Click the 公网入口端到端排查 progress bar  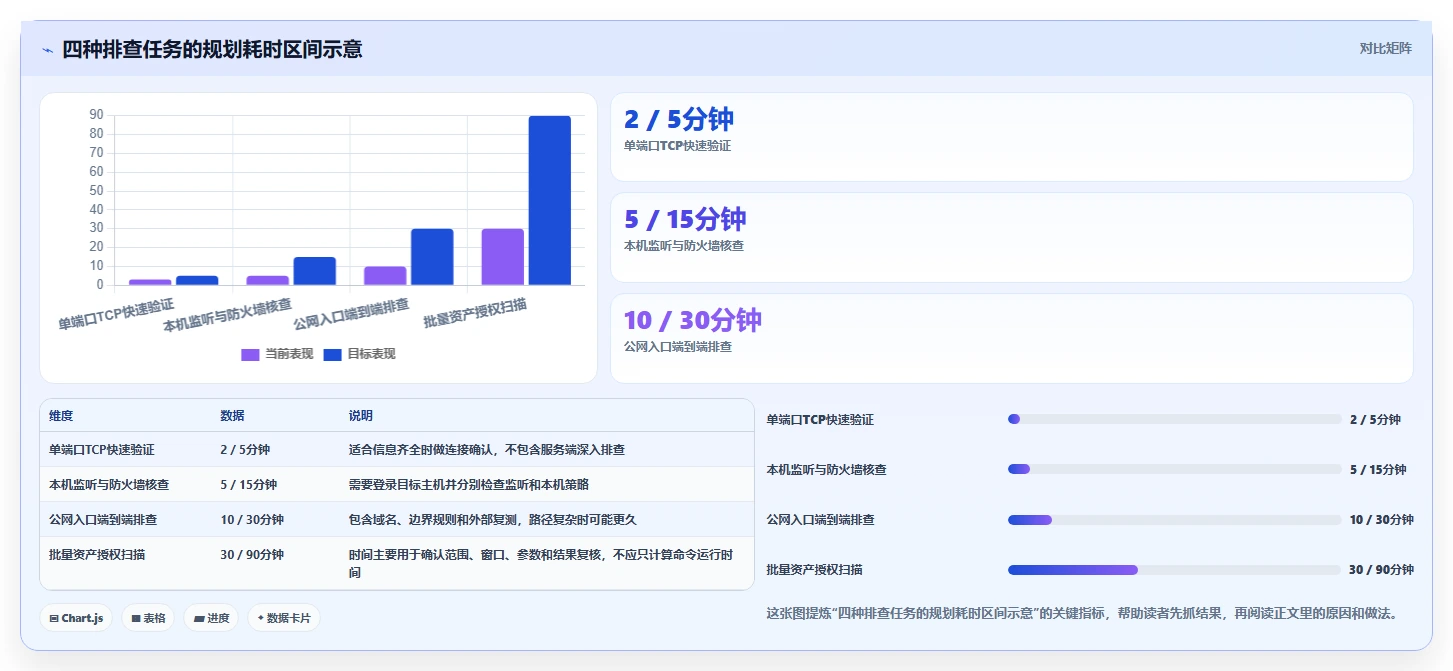[1174, 520]
